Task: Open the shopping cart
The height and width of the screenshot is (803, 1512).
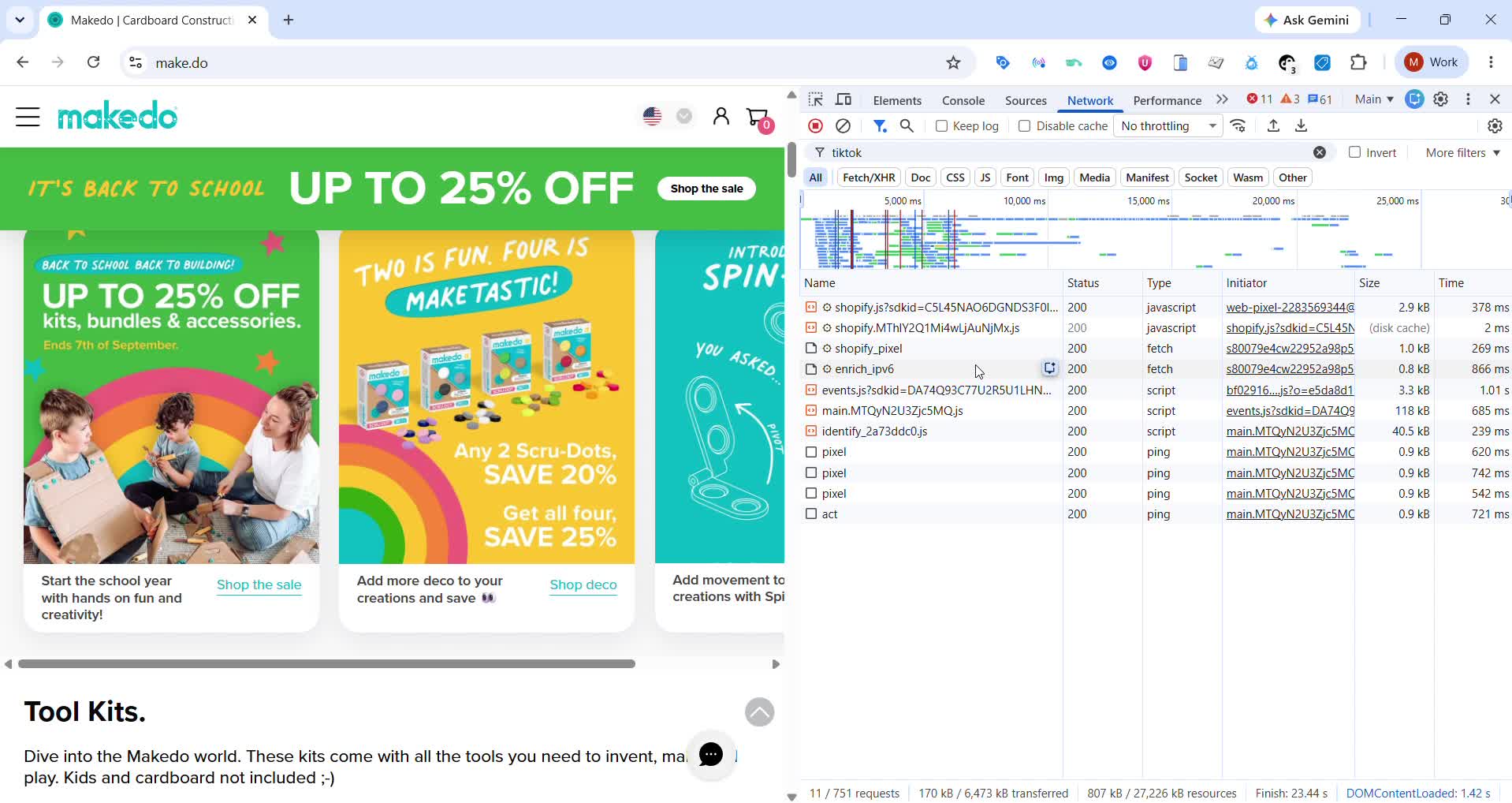Action: point(759,118)
